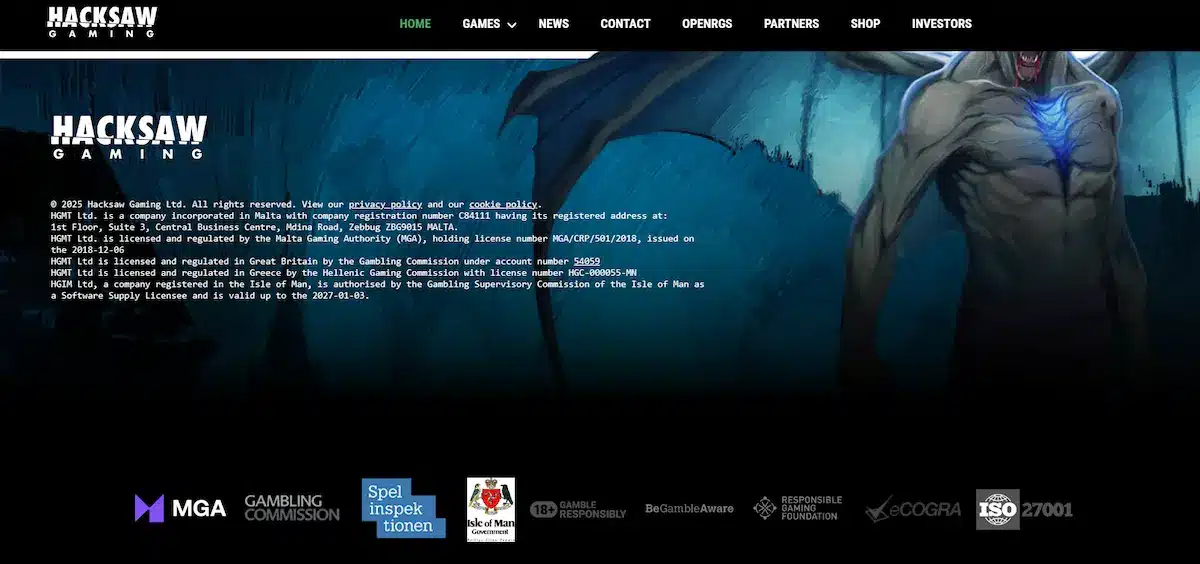Click Gambling Commission account number 54059
The image size is (1200, 564).
click(x=587, y=261)
